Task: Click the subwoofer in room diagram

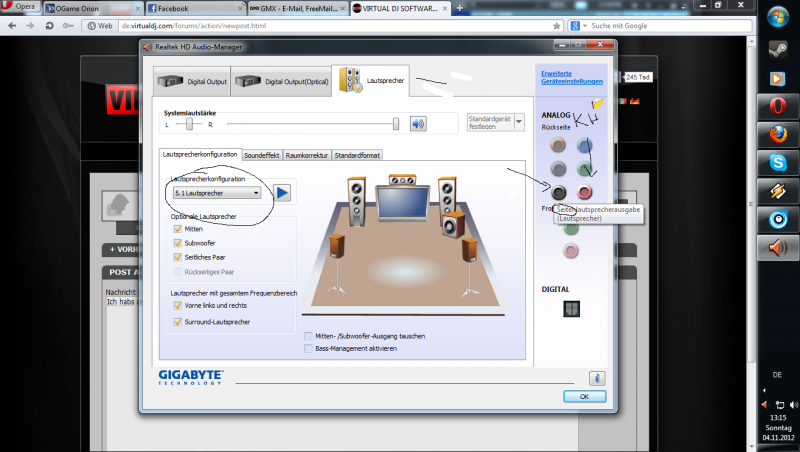Action: [453, 225]
